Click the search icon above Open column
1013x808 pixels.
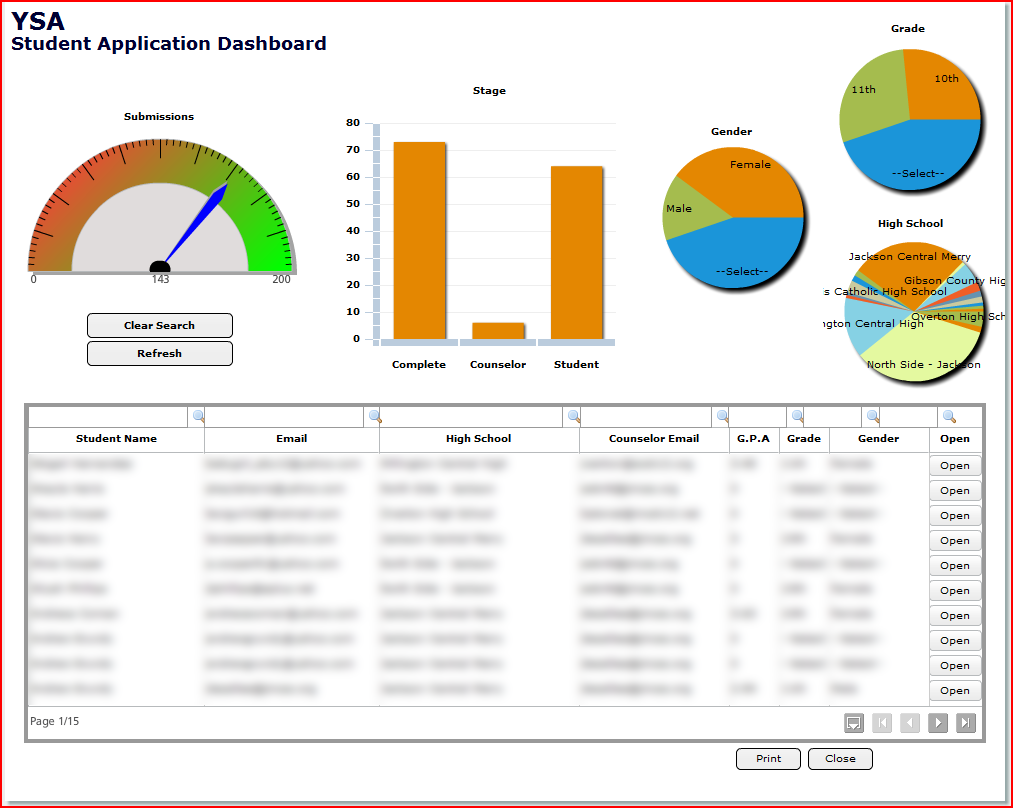pos(948,416)
